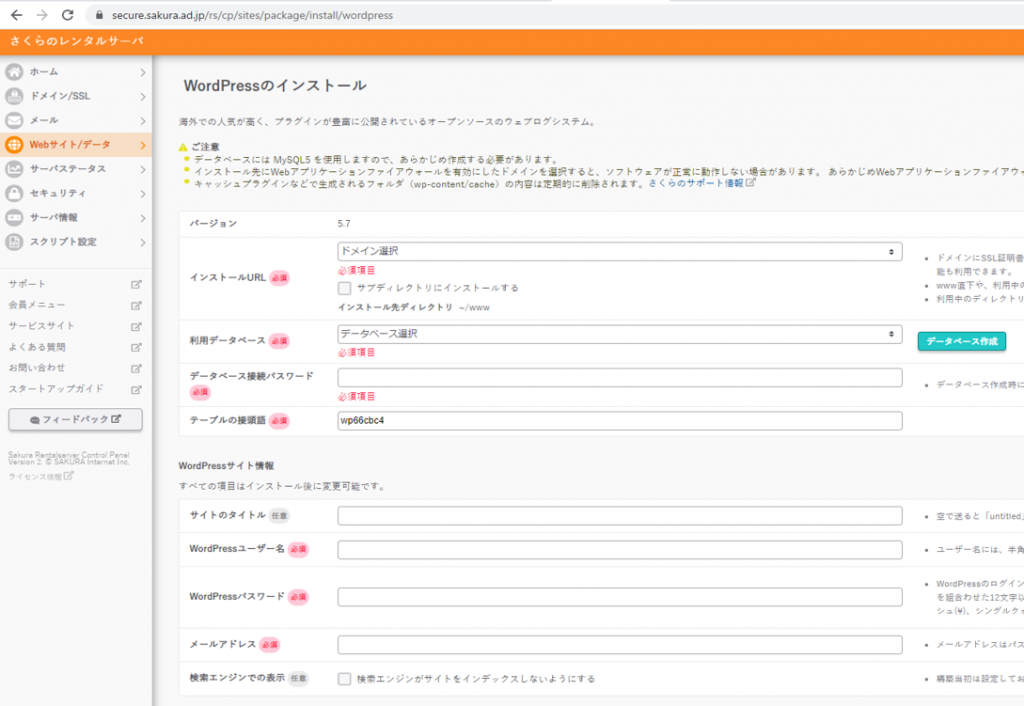
Task: Click external link icon beside 会員メニュー
Action: click(x=136, y=305)
